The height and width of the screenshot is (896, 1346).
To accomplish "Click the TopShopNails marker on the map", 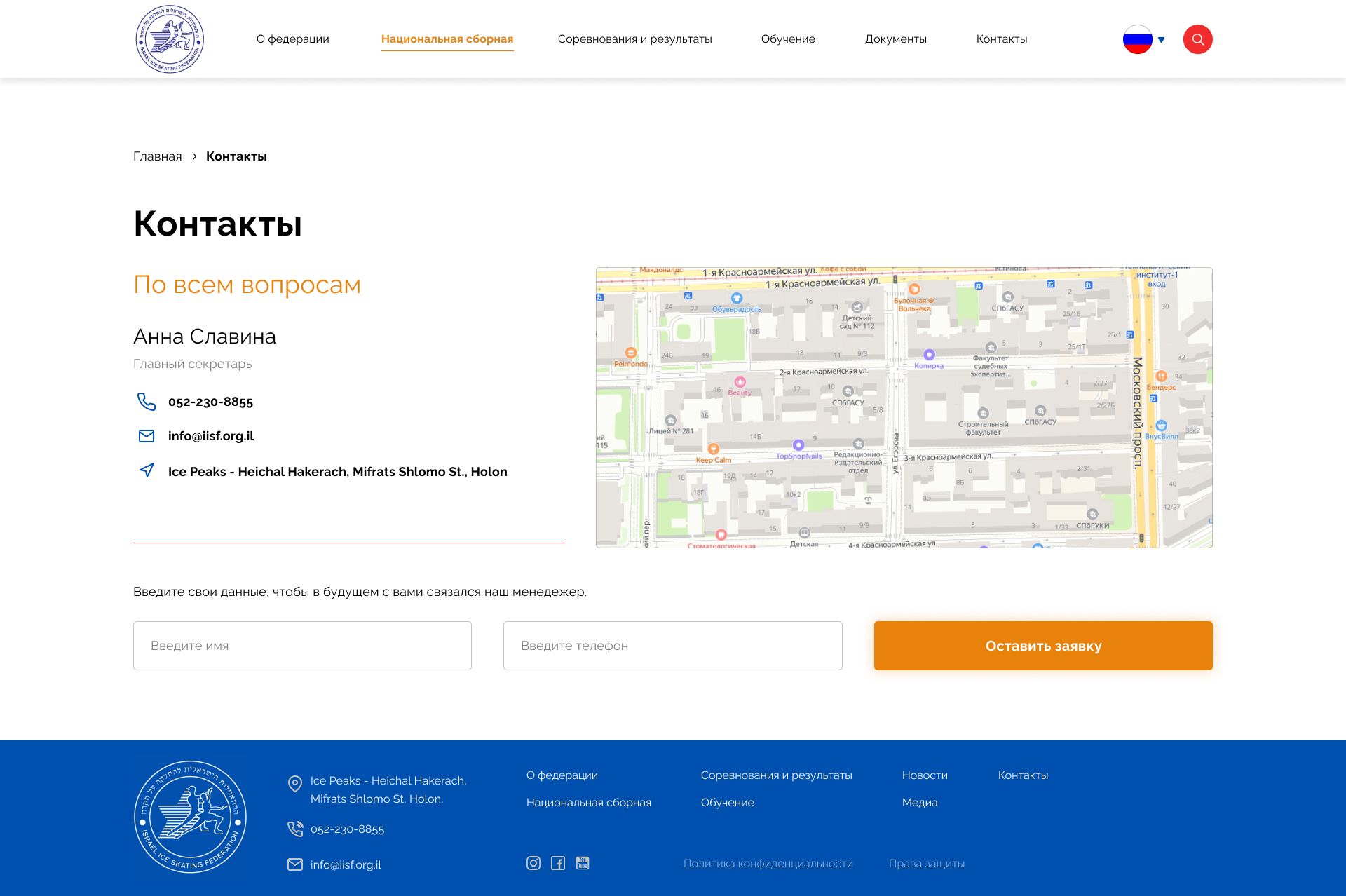I will [x=798, y=445].
